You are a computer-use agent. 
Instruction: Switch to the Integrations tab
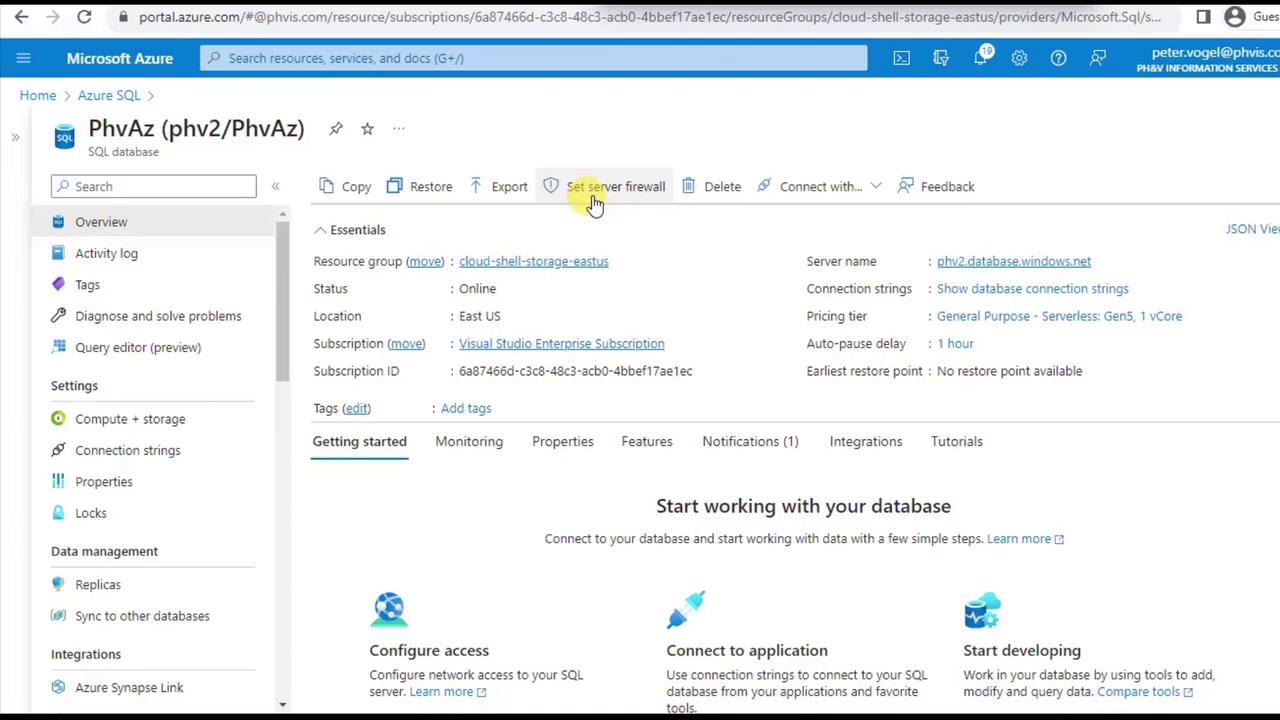point(866,441)
